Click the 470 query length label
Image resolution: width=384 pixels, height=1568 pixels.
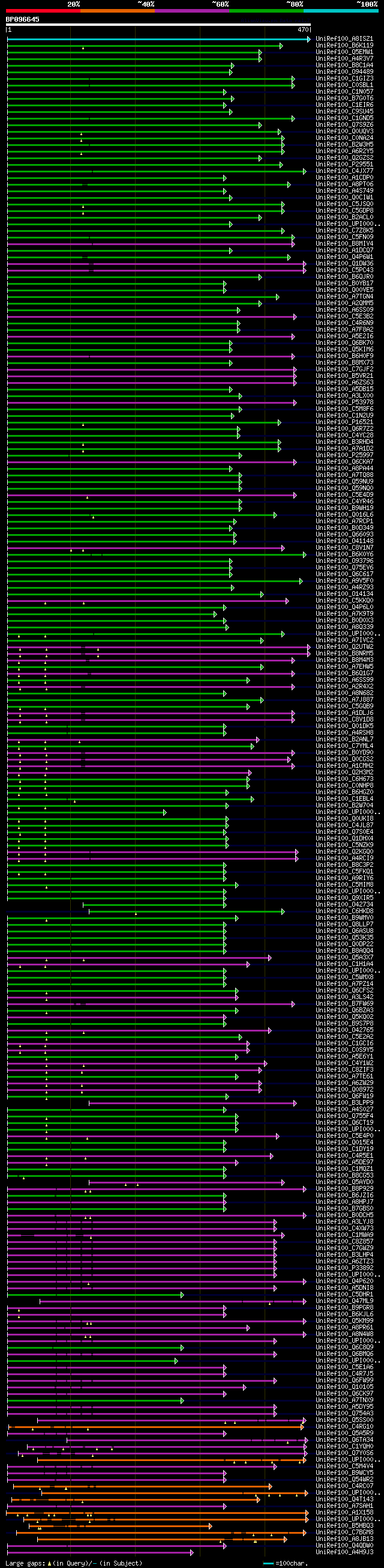303,30
